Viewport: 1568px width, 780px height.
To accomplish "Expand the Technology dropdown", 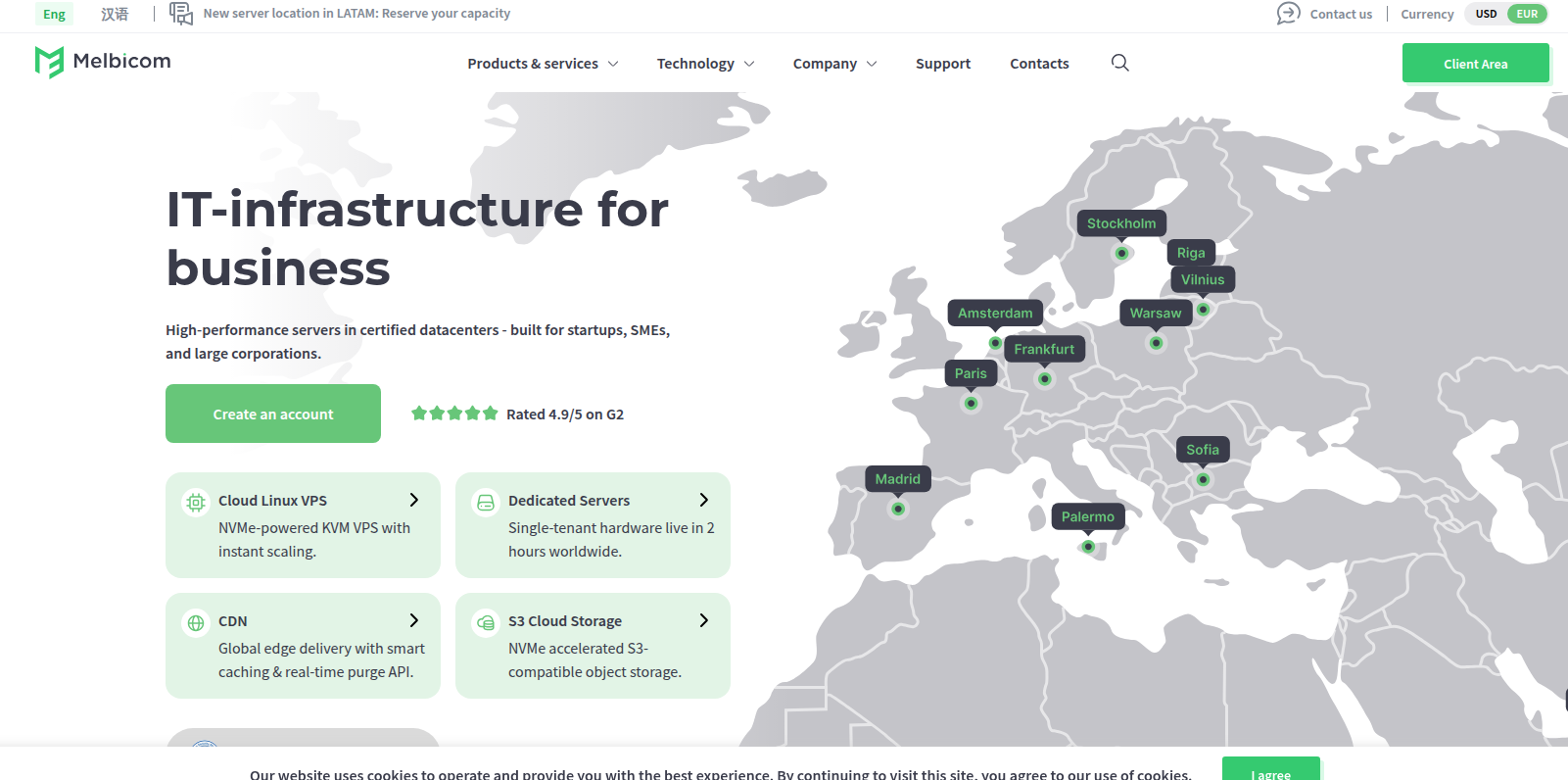I will 705,64.
